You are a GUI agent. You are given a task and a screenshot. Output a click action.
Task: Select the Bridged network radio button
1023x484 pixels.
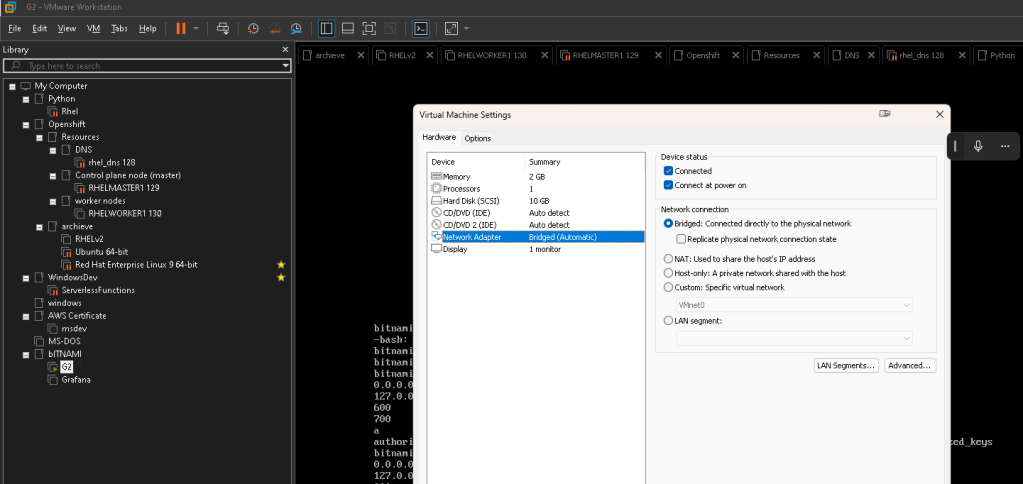tap(668, 224)
